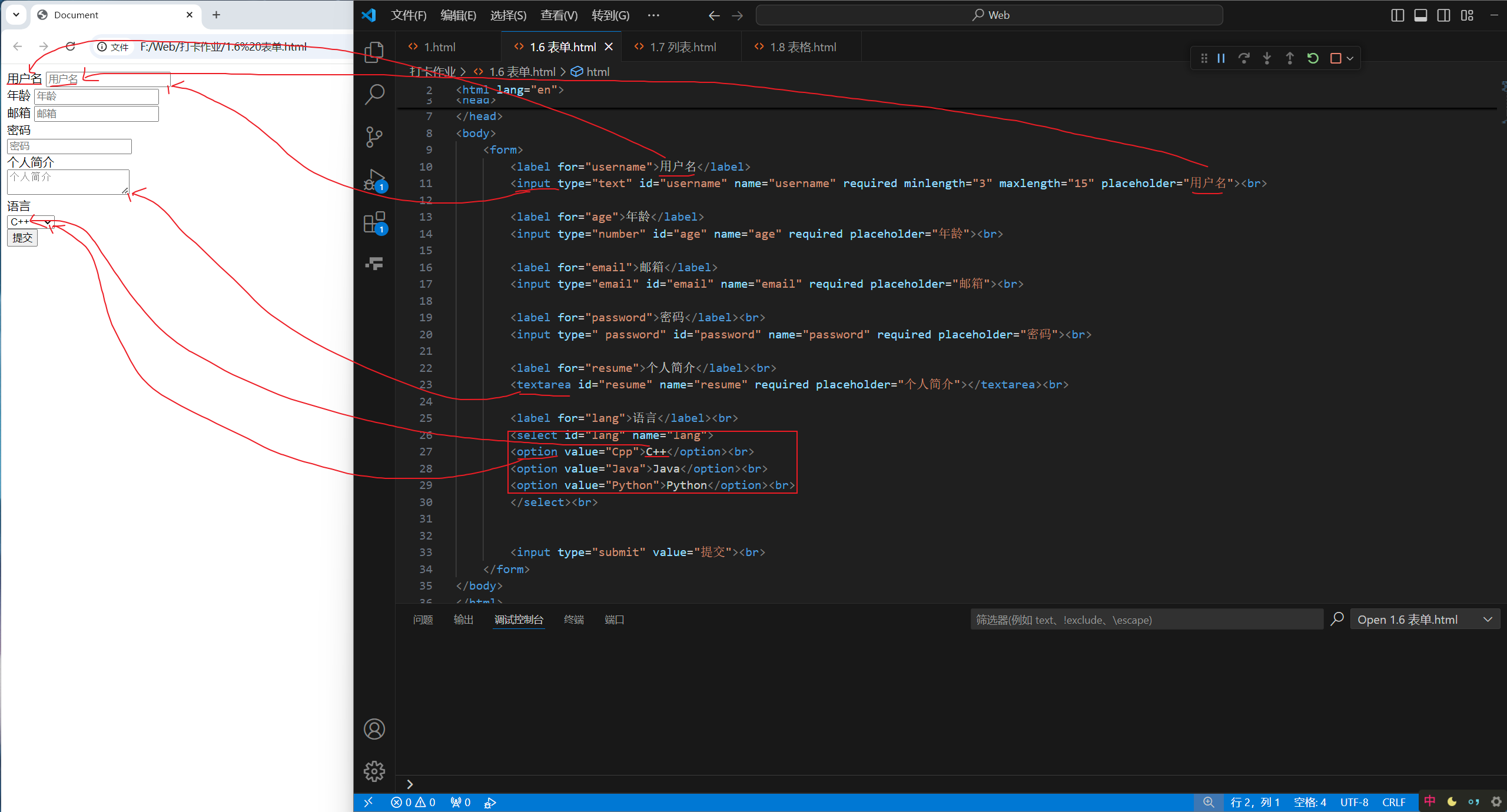The height and width of the screenshot is (812, 1507).
Task: Click the 用户名 input field
Action: tap(108, 79)
